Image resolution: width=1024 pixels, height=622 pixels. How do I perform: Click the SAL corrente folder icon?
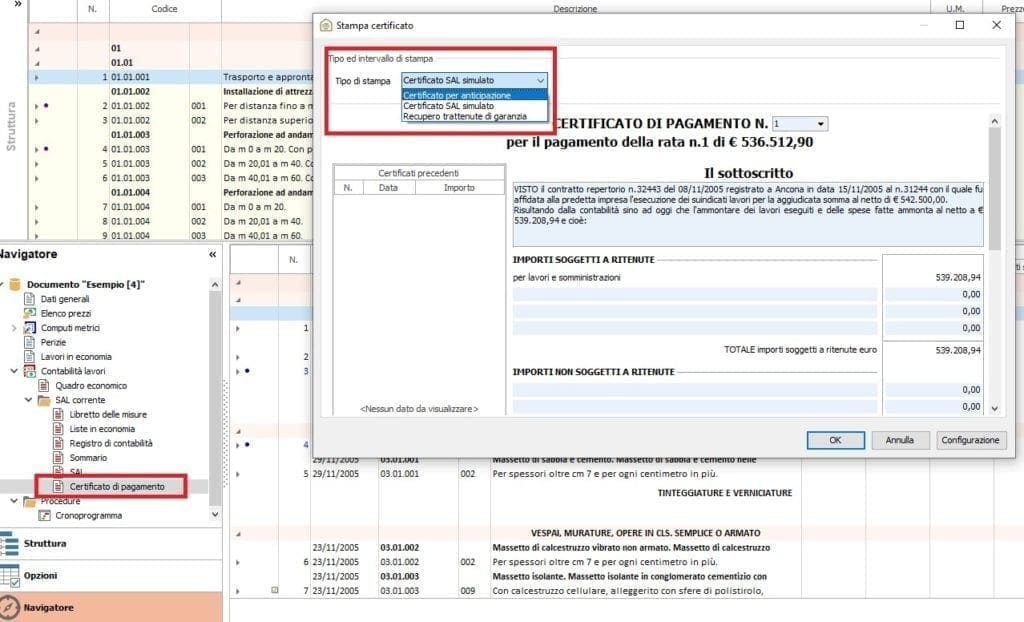click(x=44, y=401)
